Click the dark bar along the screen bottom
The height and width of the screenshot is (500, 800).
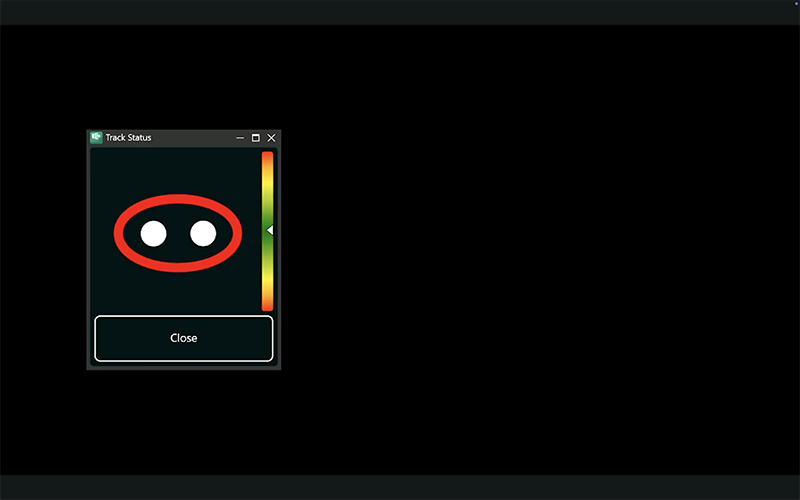pos(400,487)
